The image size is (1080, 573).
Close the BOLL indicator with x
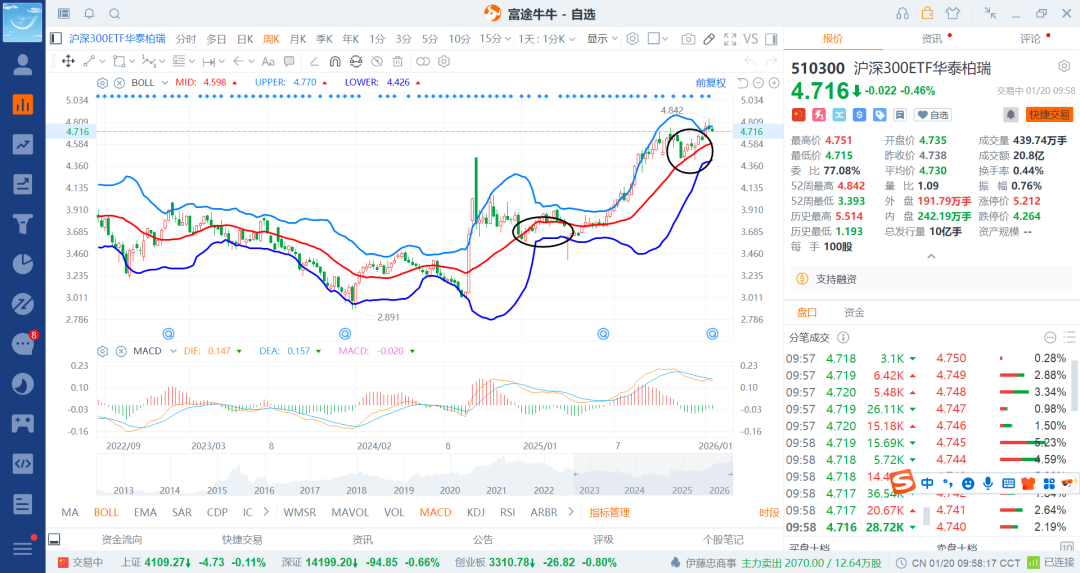pos(119,83)
